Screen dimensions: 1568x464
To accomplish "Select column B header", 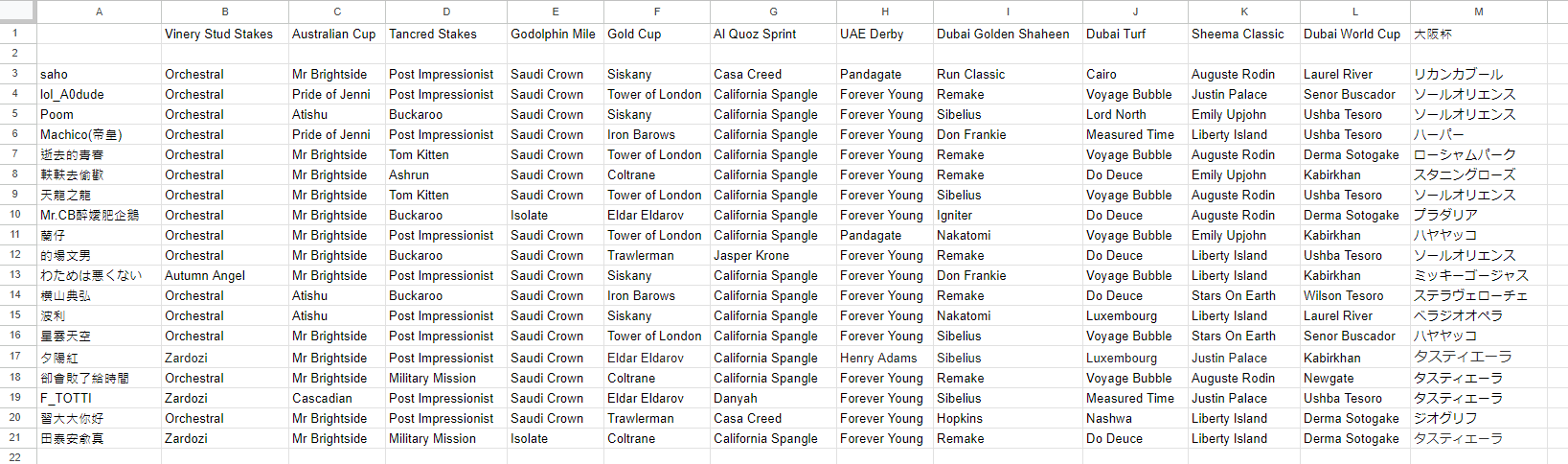I will (225, 12).
